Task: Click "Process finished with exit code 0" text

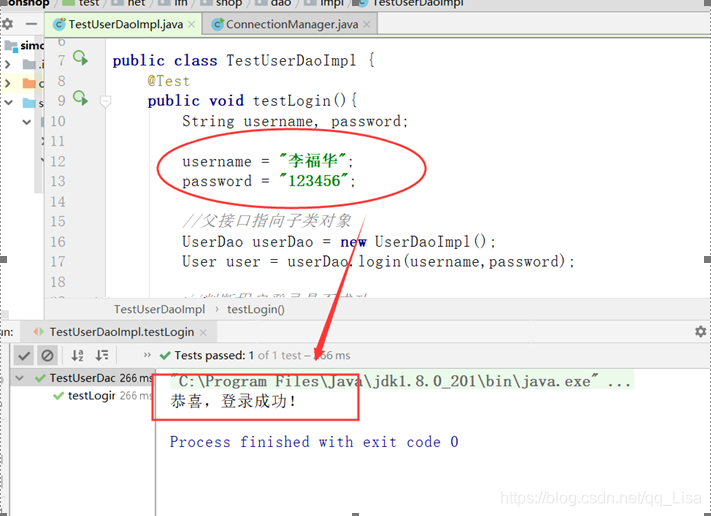Action: tap(314, 442)
